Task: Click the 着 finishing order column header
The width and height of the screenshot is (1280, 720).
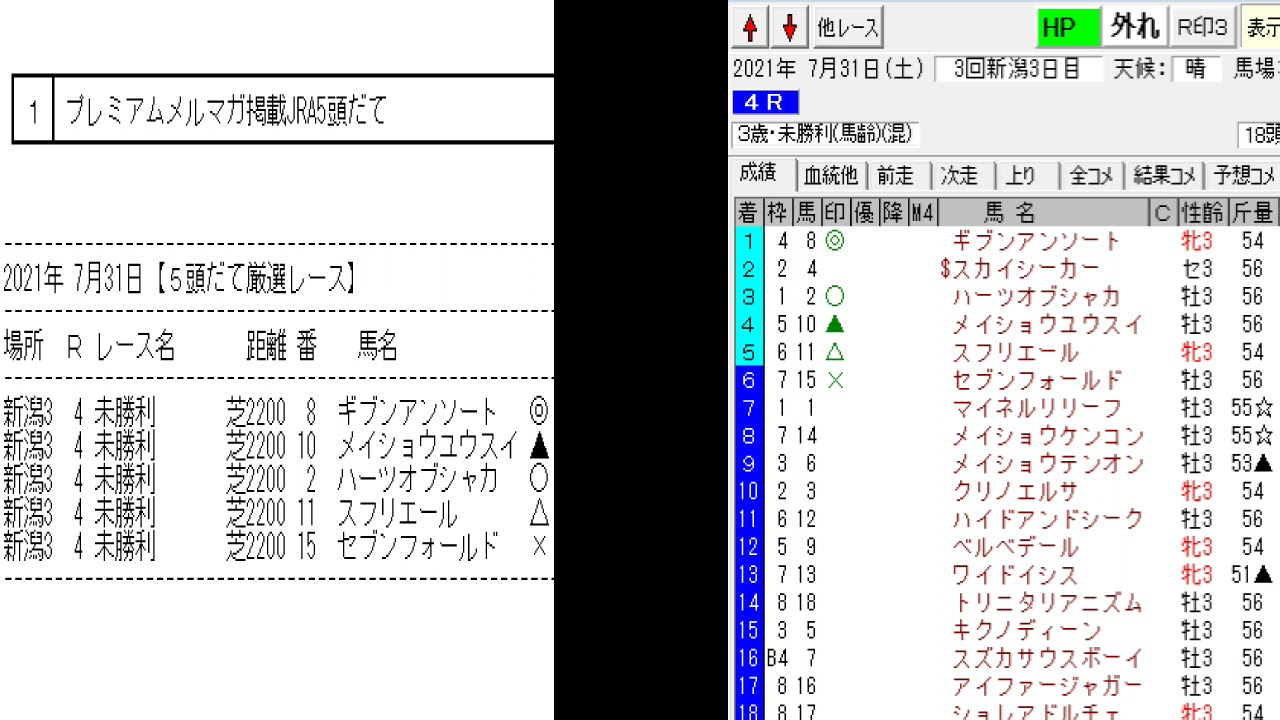Action: pyautogui.click(x=747, y=212)
